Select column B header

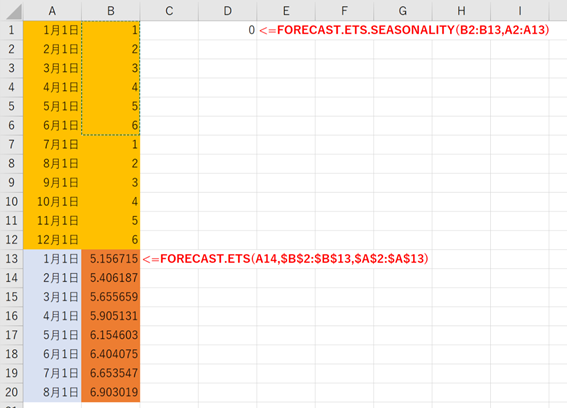click(x=111, y=11)
